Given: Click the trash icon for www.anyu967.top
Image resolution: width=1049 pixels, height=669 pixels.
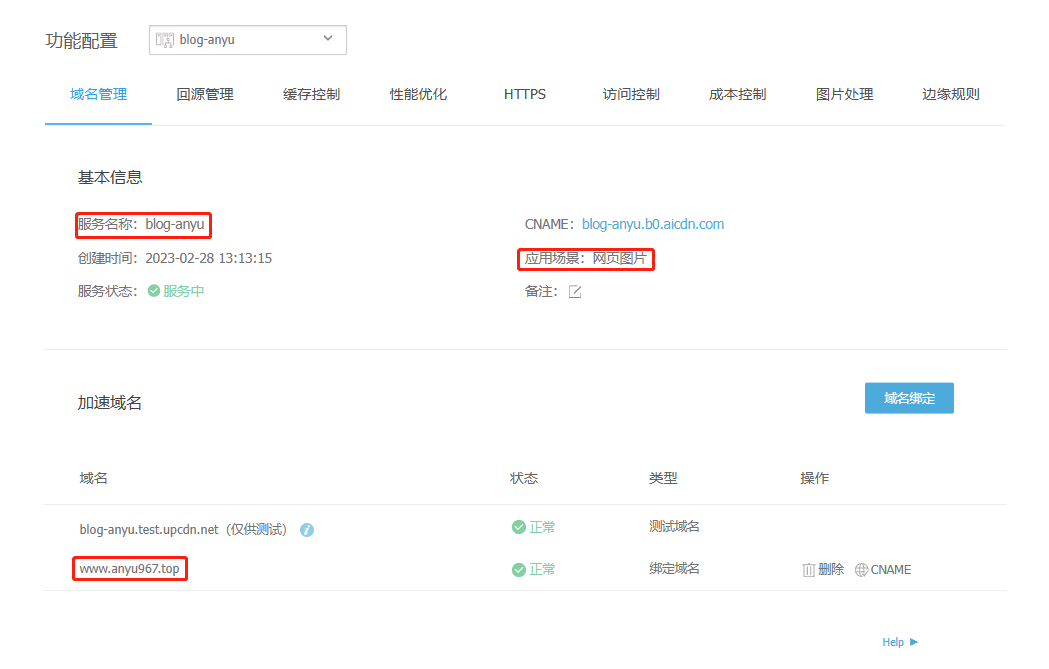Looking at the screenshot, I should pyautogui.click(x=809, y=570).
